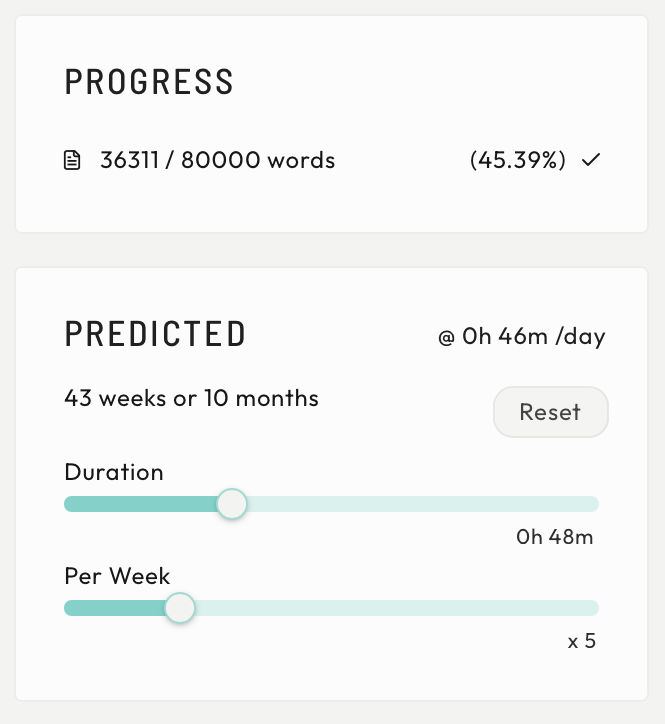Click the (45.39%) percentage label

coord(518,160)
